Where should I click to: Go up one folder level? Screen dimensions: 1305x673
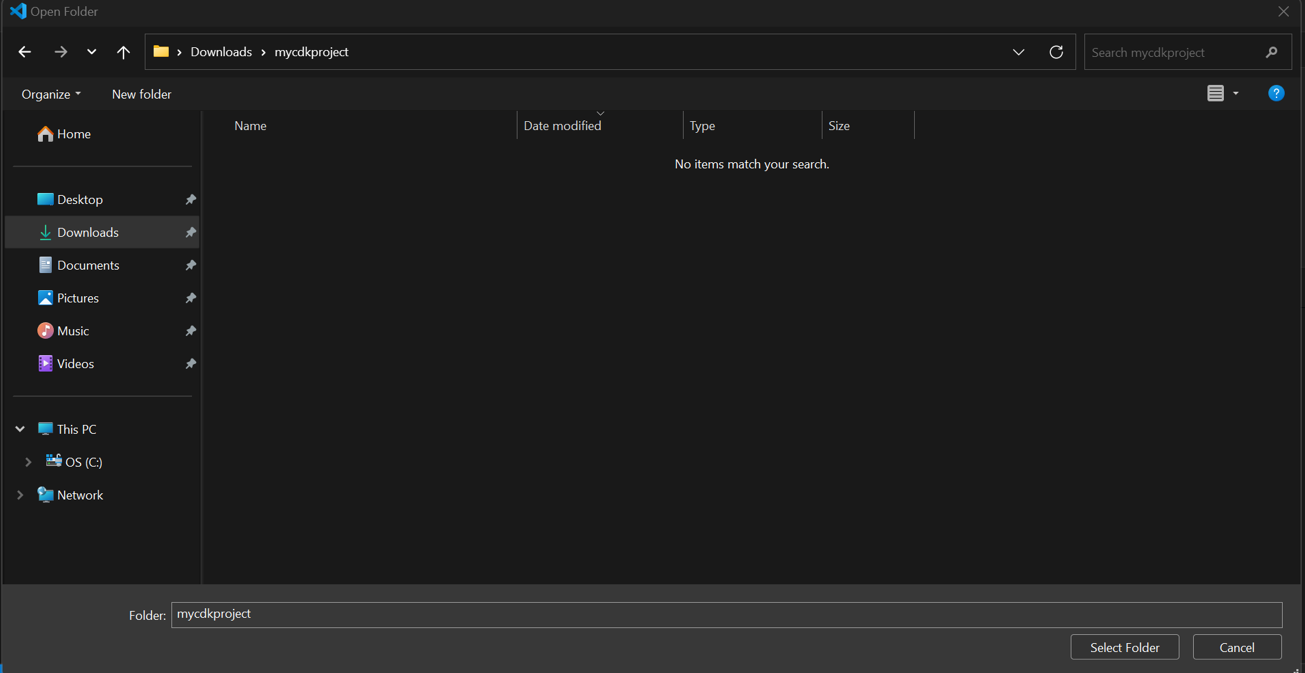(x=123, y=51)
